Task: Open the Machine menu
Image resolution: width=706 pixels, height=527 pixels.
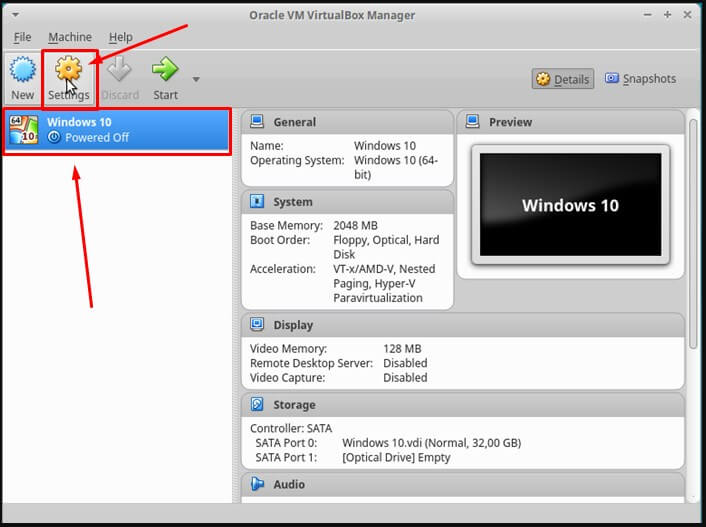Action: (70, 37)
